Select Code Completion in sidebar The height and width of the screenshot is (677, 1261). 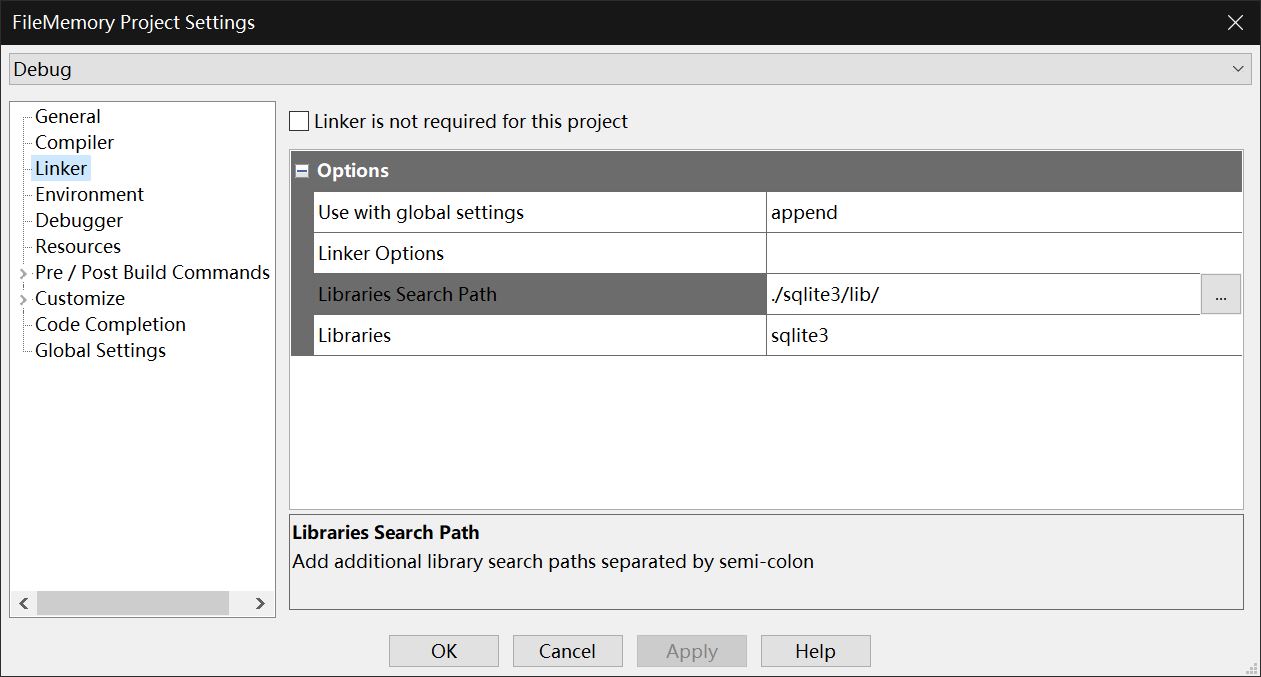pyautogui.click(x=110, y=325)
